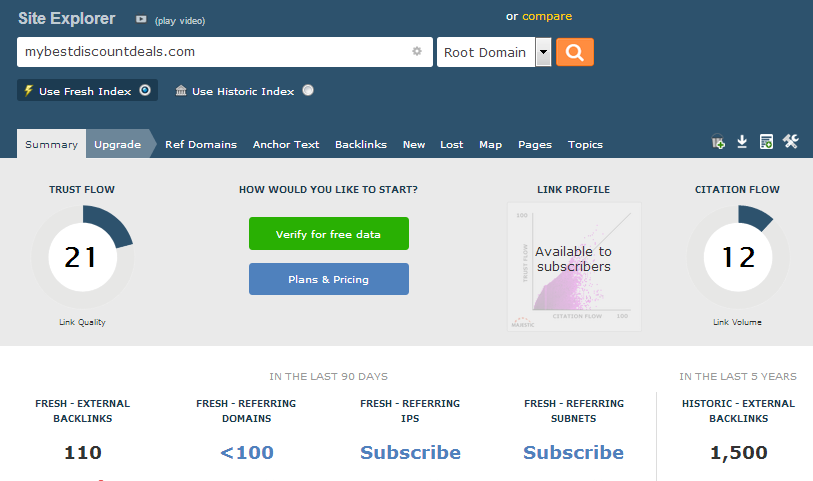
Task: Select the Use Fresh Index radio button
Action: coord(145,90)
